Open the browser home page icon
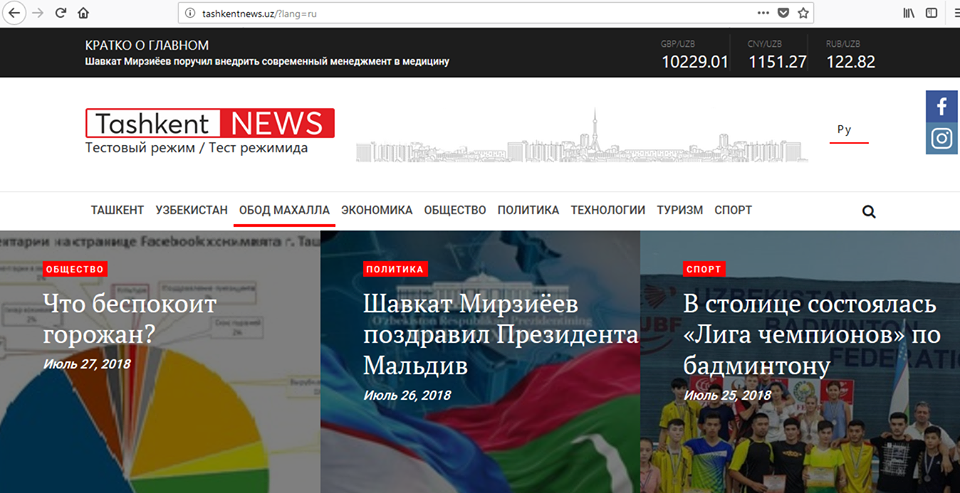 point(84,13)
